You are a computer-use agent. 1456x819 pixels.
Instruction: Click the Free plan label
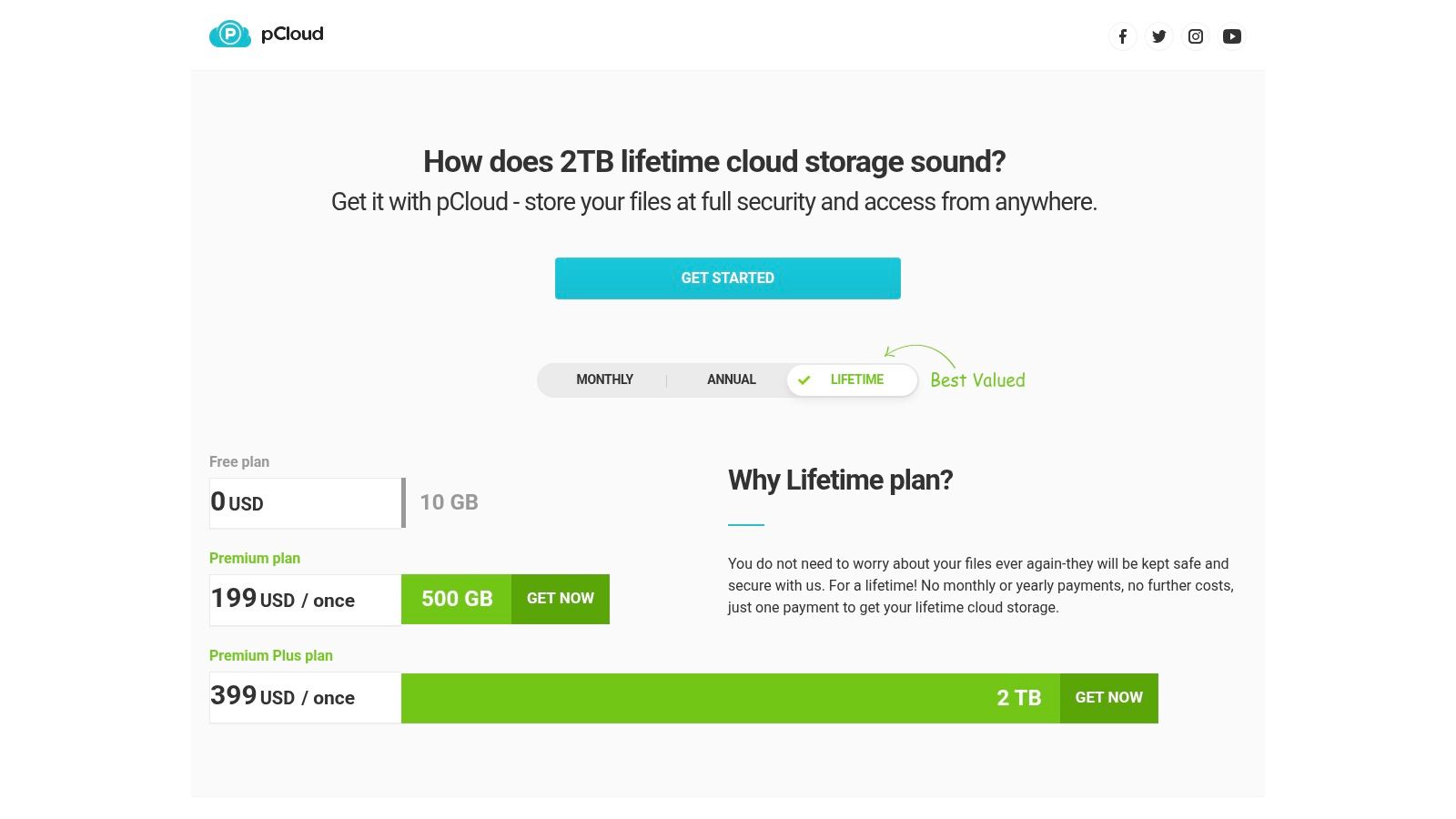click(238, 461)
